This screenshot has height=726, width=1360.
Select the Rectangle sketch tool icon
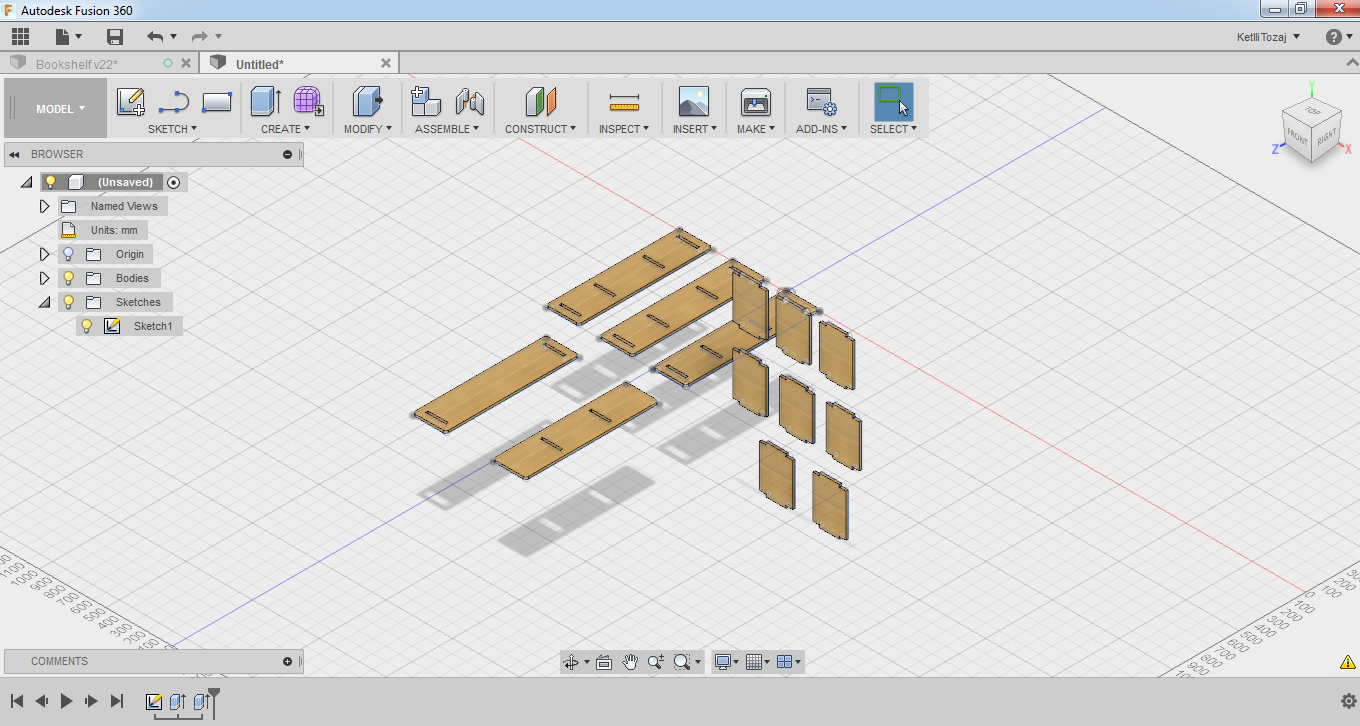pos(217,101)
